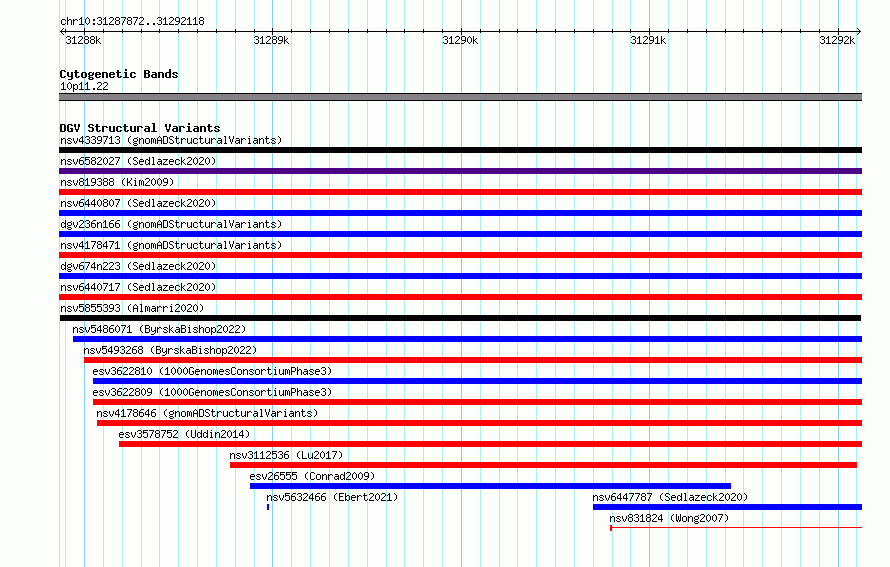890x567 pixels.
Task: Open the nsv6440717 (Sedlazeck2020) label
Action: pos(138,287)
